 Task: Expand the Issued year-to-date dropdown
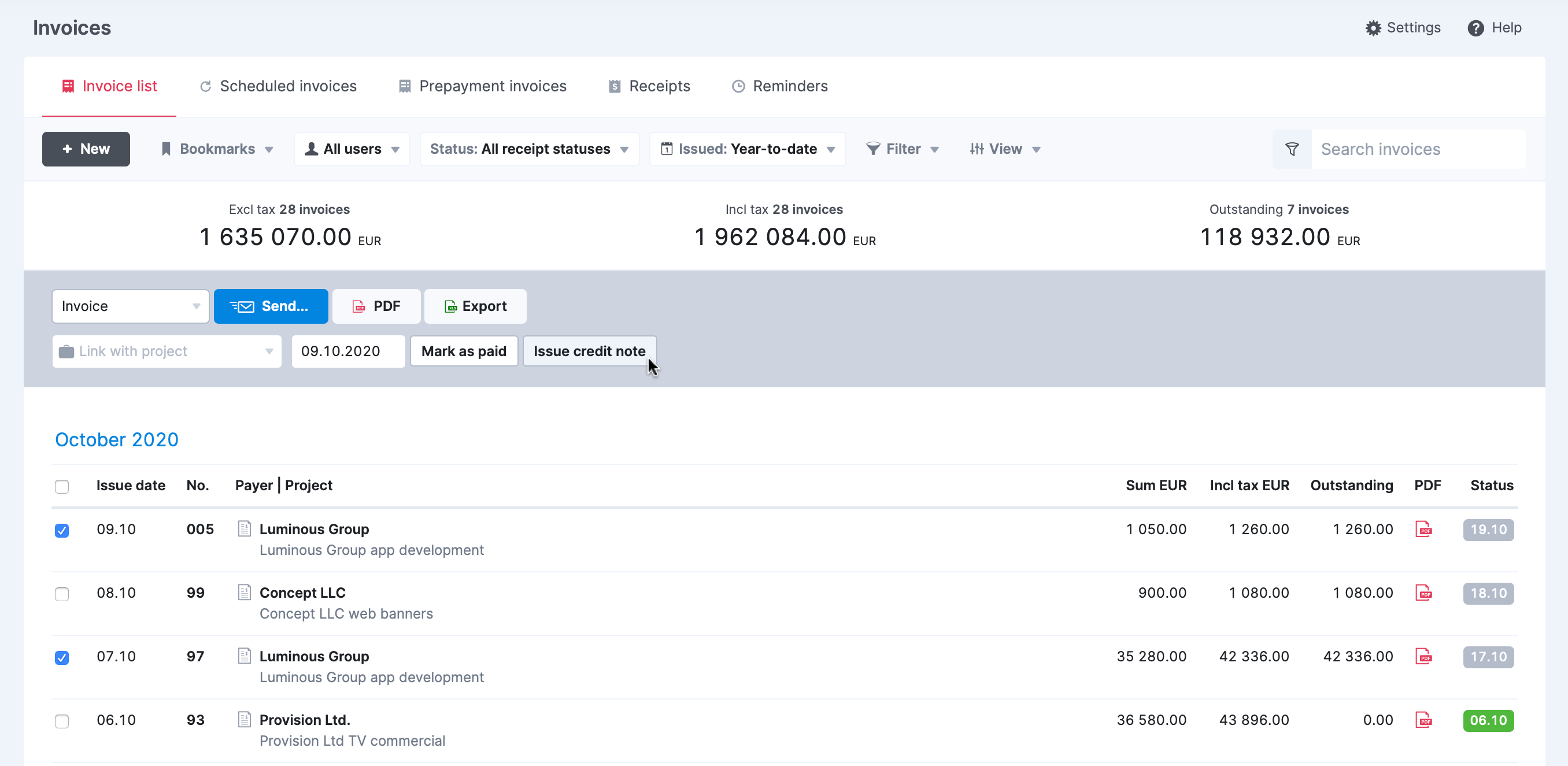[834, 148]
